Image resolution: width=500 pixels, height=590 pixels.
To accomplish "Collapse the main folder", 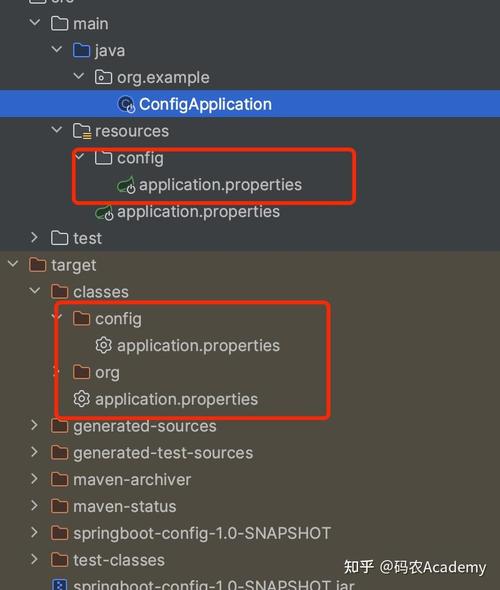I will (35, 23).
